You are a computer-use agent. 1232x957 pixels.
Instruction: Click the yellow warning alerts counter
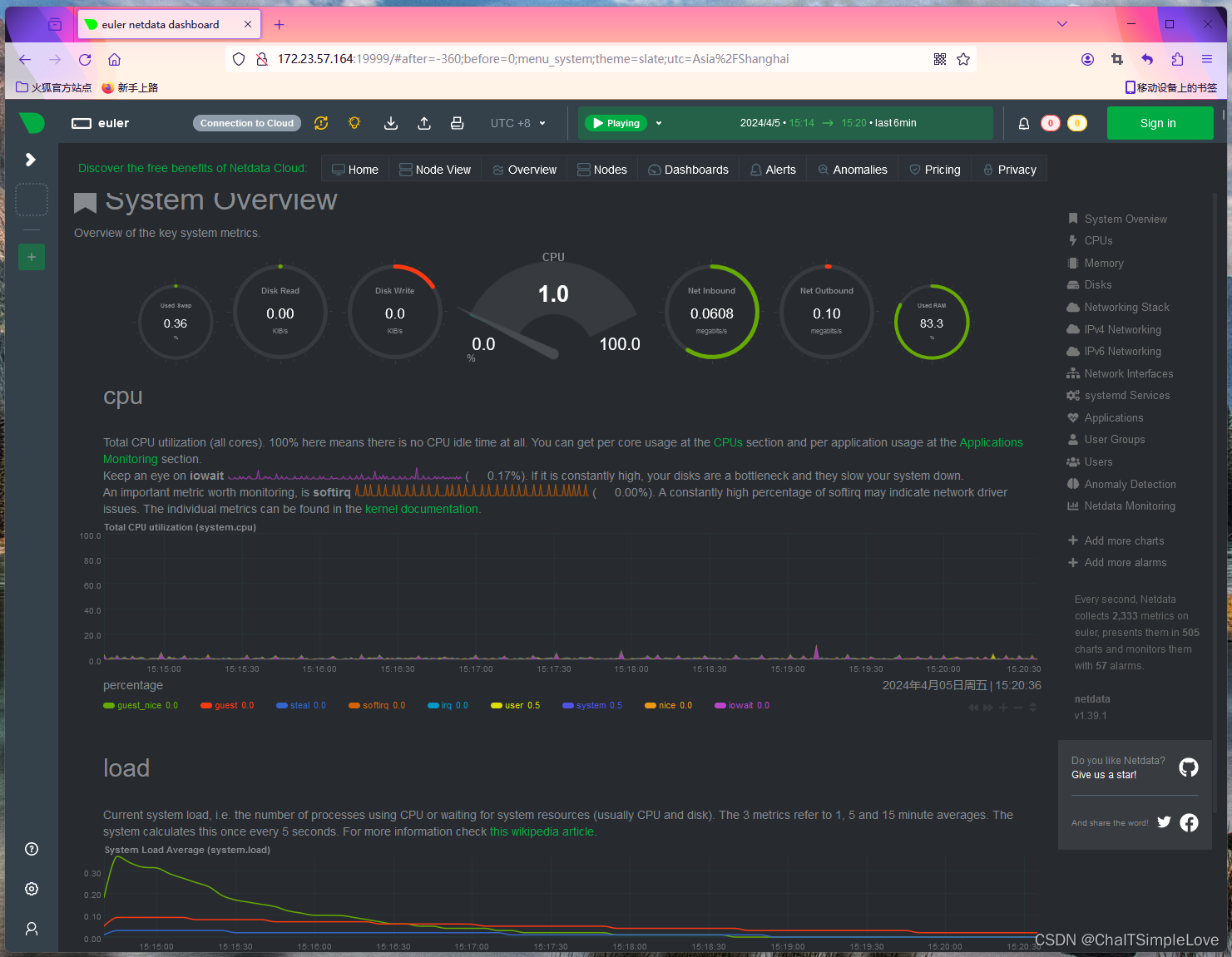(x=1077, y=123)
